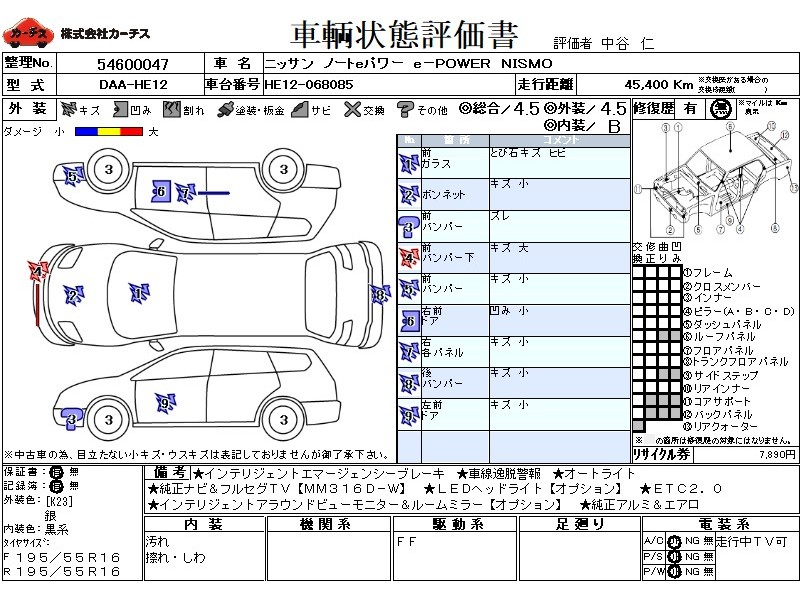
Task: Select the circled 有 for 保証書
Action: click(57, 472)
